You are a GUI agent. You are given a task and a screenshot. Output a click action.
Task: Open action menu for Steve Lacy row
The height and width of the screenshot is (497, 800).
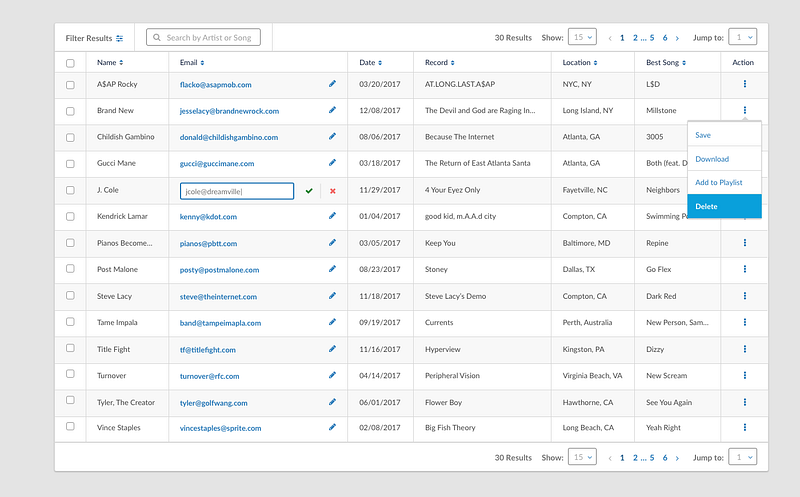click(744, 295)
